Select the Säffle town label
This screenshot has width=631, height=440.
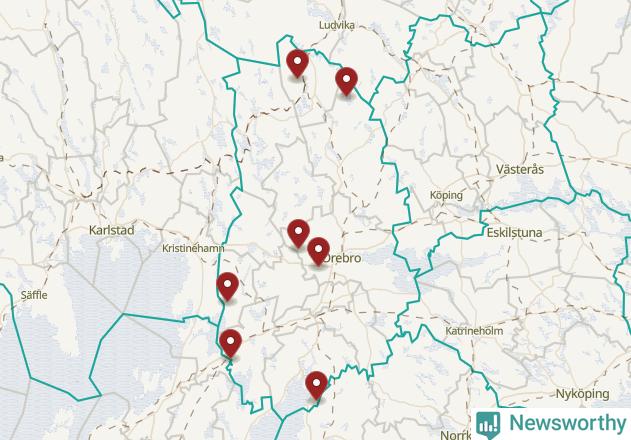click(x=34, y=295)
